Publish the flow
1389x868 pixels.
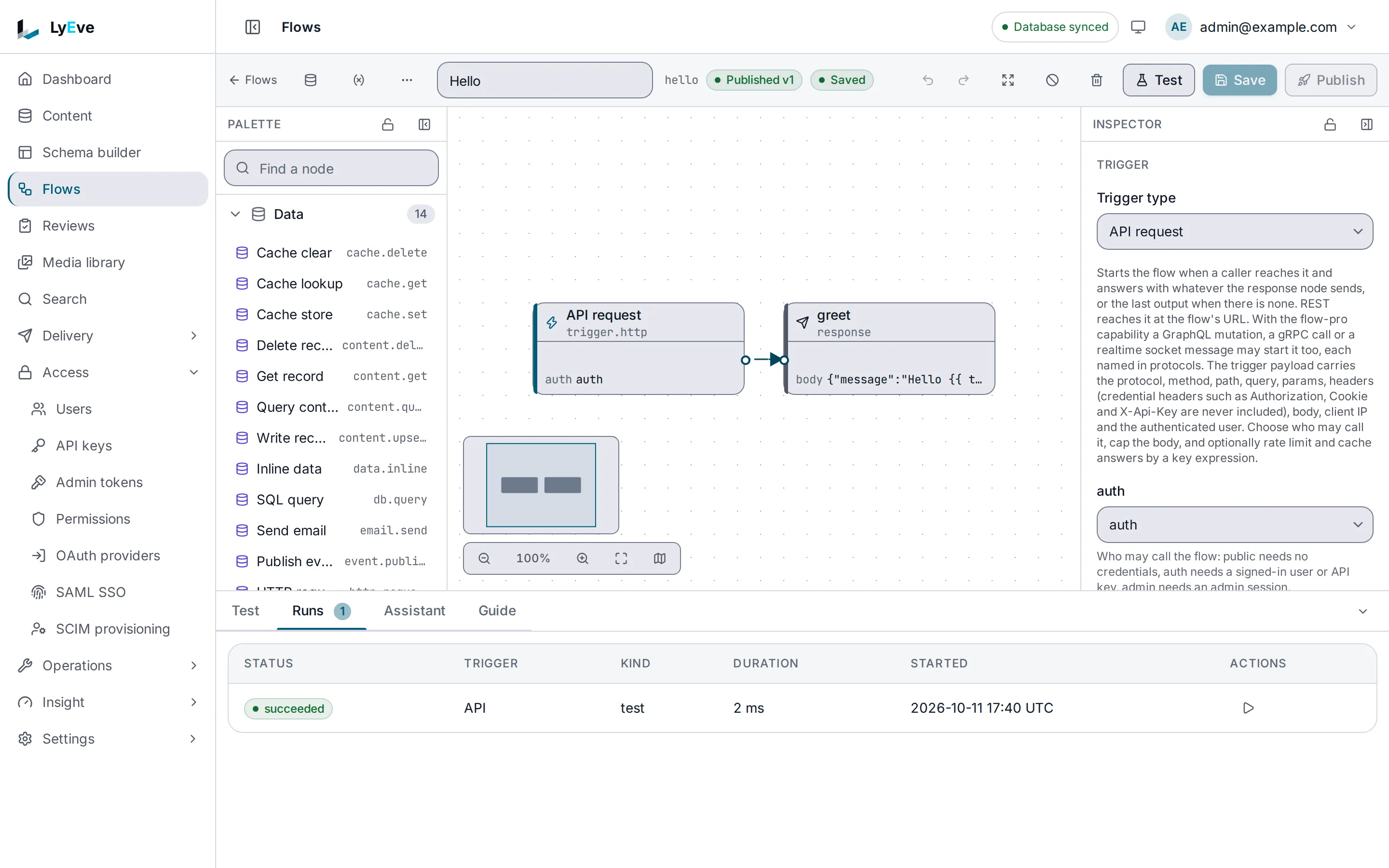1331,80
